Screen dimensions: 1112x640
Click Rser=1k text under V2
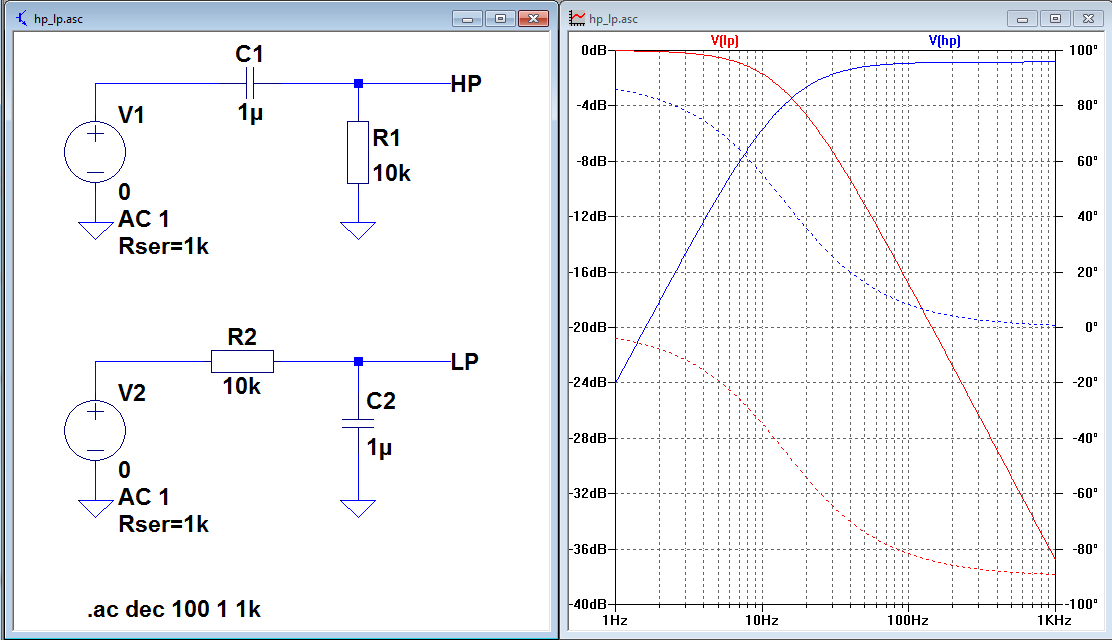coord(164,524)
